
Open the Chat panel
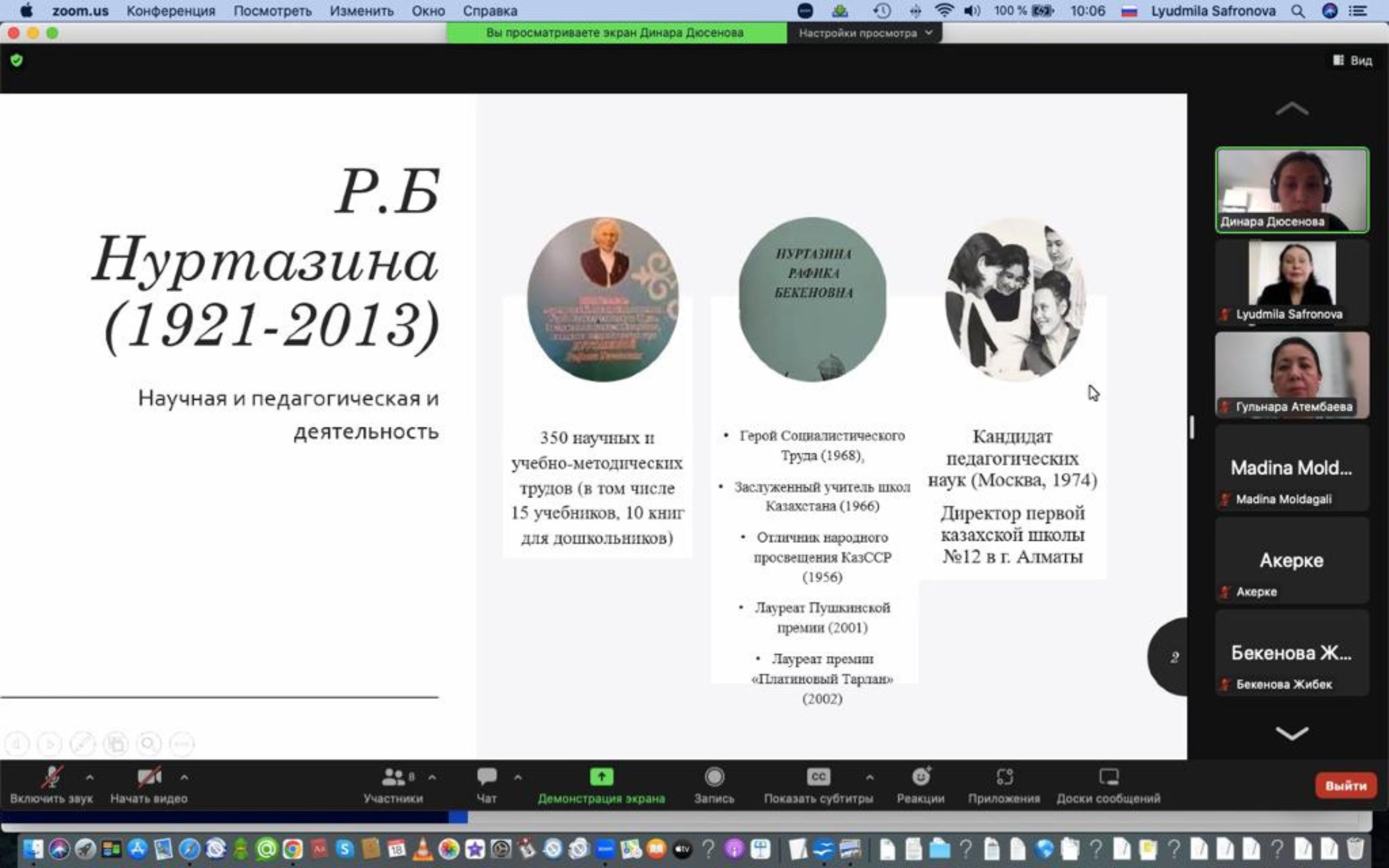[x=486, y=777]
